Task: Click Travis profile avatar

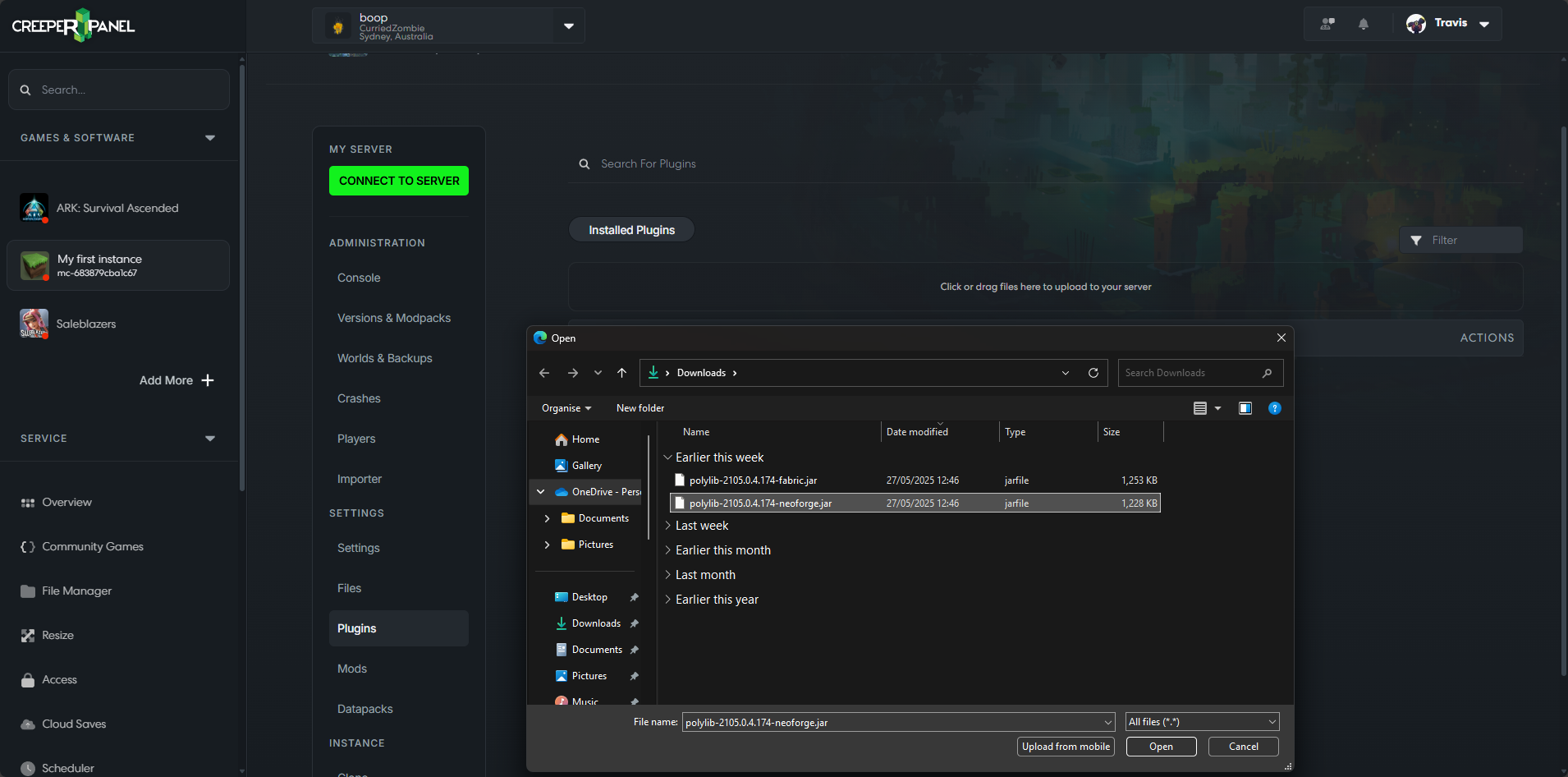Action: pos(1416,24)
